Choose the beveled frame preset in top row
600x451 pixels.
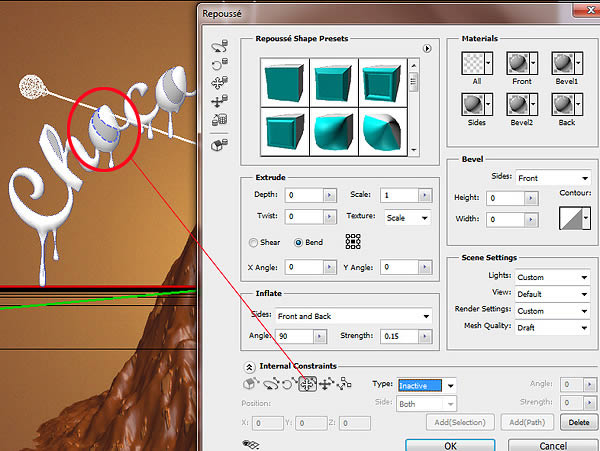(383, 83)
